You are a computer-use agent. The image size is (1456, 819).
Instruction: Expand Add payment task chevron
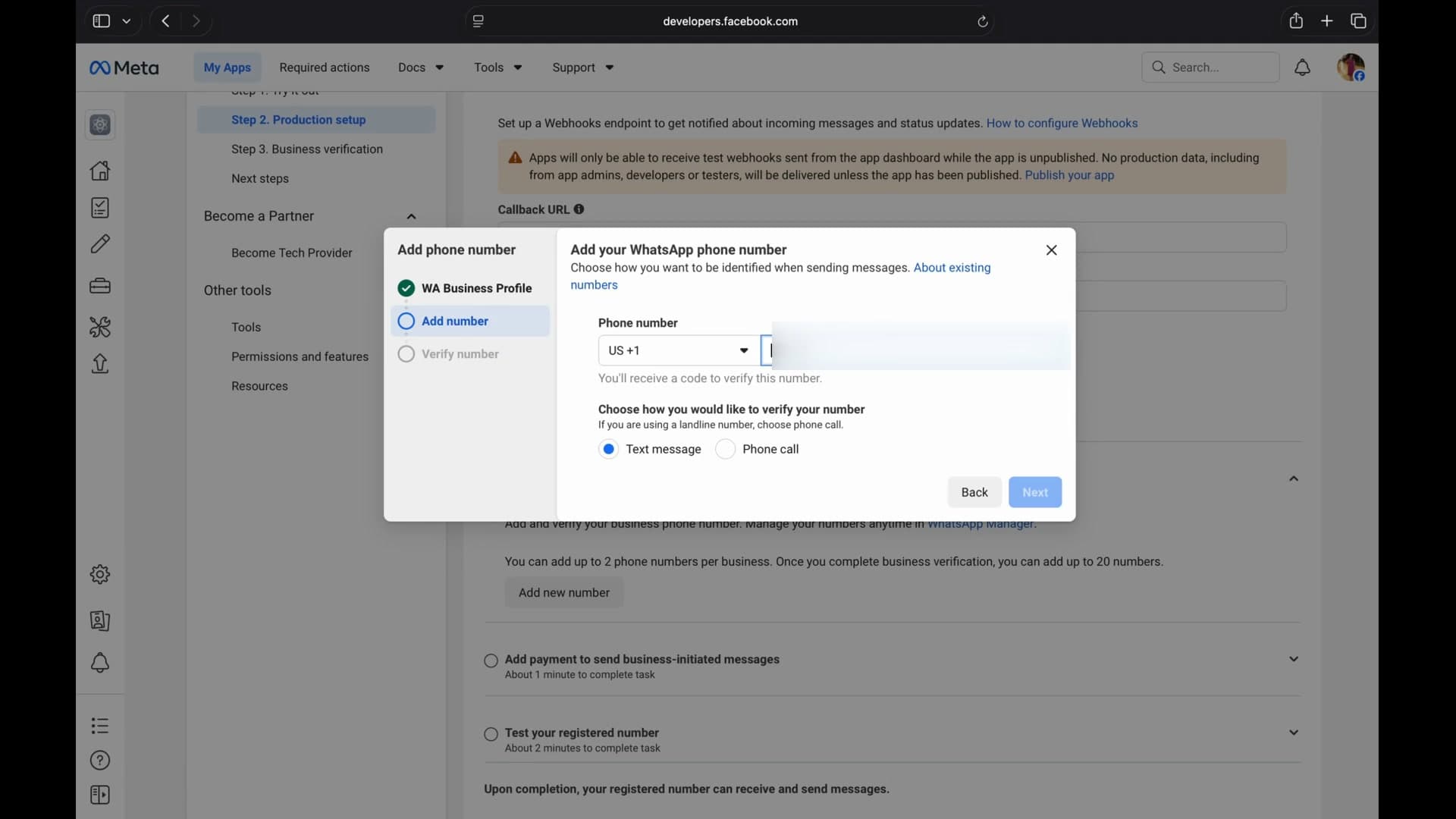coord(1294,660)
